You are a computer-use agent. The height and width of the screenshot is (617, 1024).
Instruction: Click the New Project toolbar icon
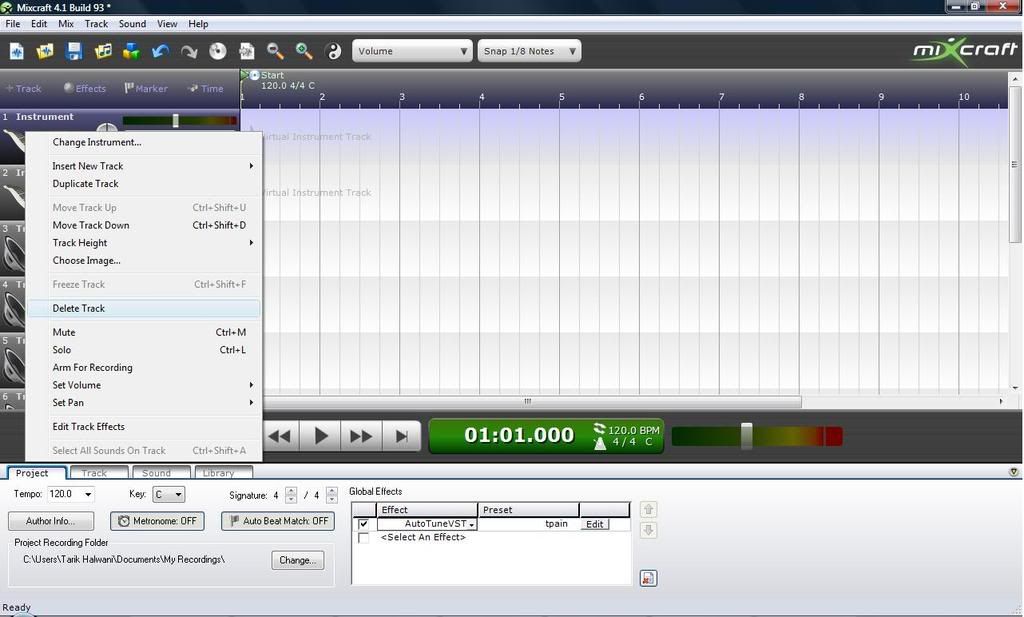click(16, 51)
